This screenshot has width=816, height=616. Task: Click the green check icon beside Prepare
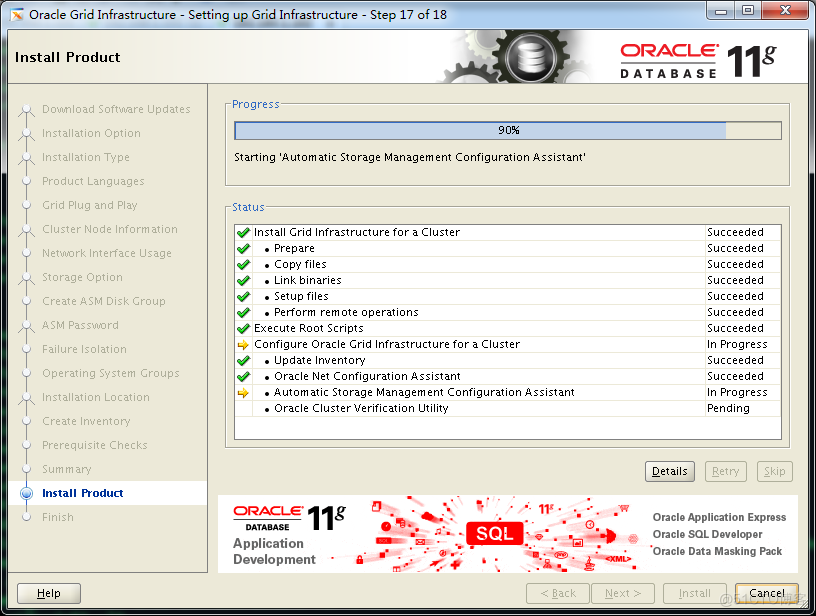tap(243, 249)
